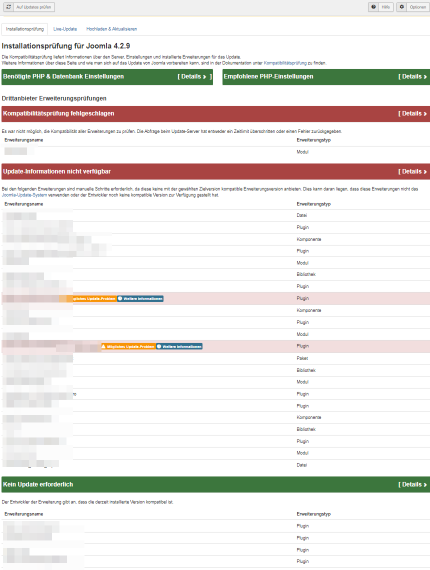Click the Installationsprüfung für Joomla 4.2.9 heading

click(x=66, y=46)
